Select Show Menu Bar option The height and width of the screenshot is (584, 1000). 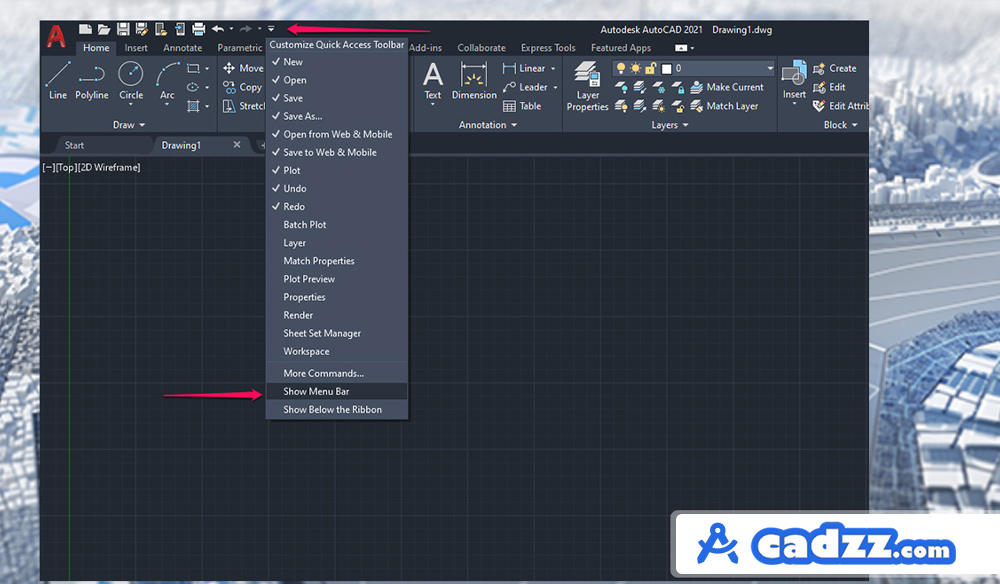(x=337, y=391)
